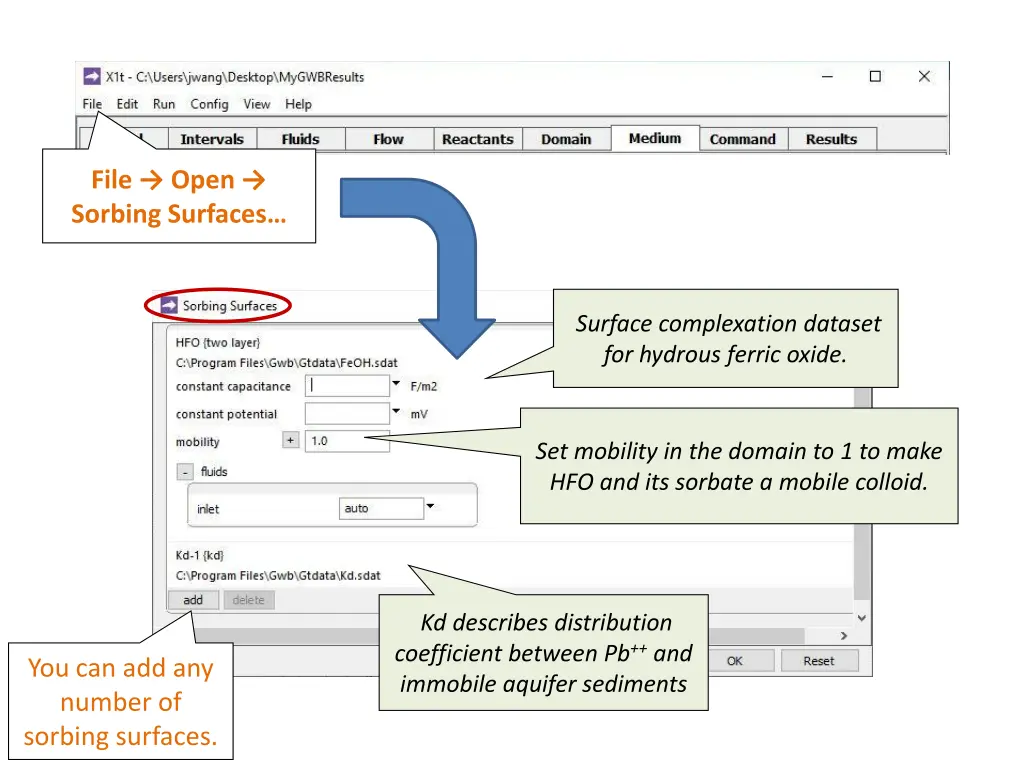Click the constant capacitance input field

click(x=347, y=386)
